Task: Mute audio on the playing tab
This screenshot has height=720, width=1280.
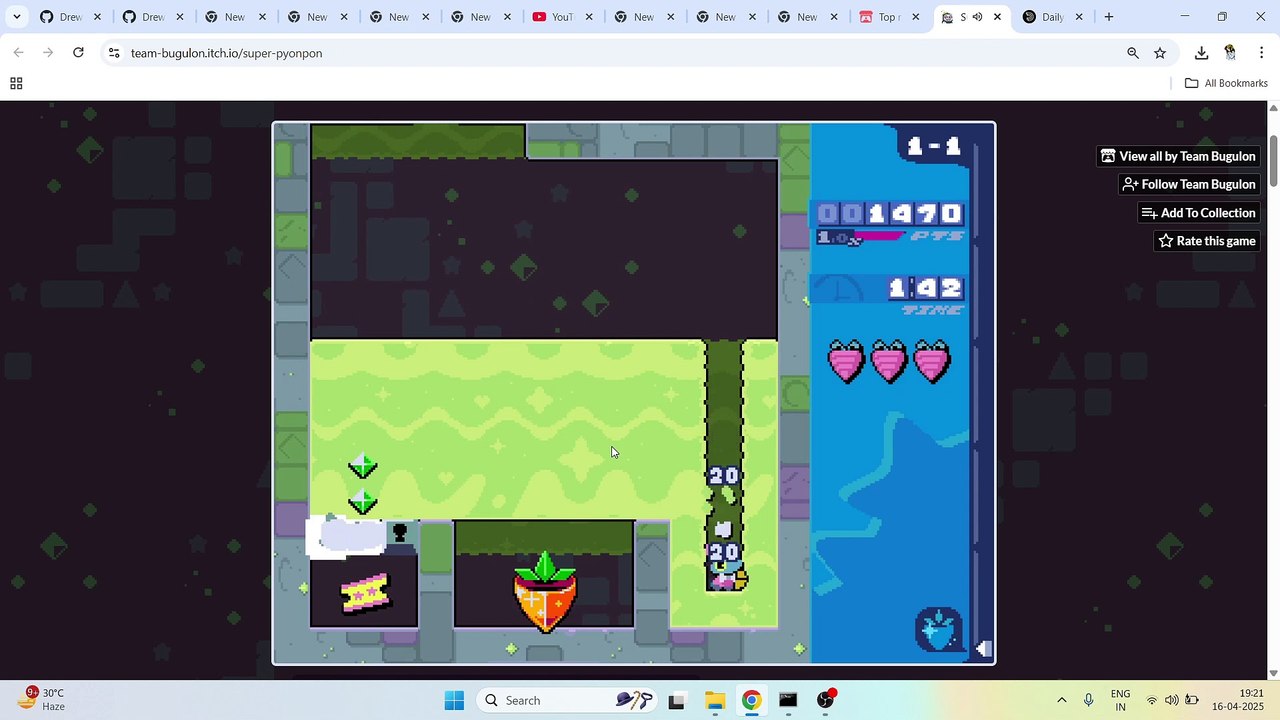Action: (977, 17)
